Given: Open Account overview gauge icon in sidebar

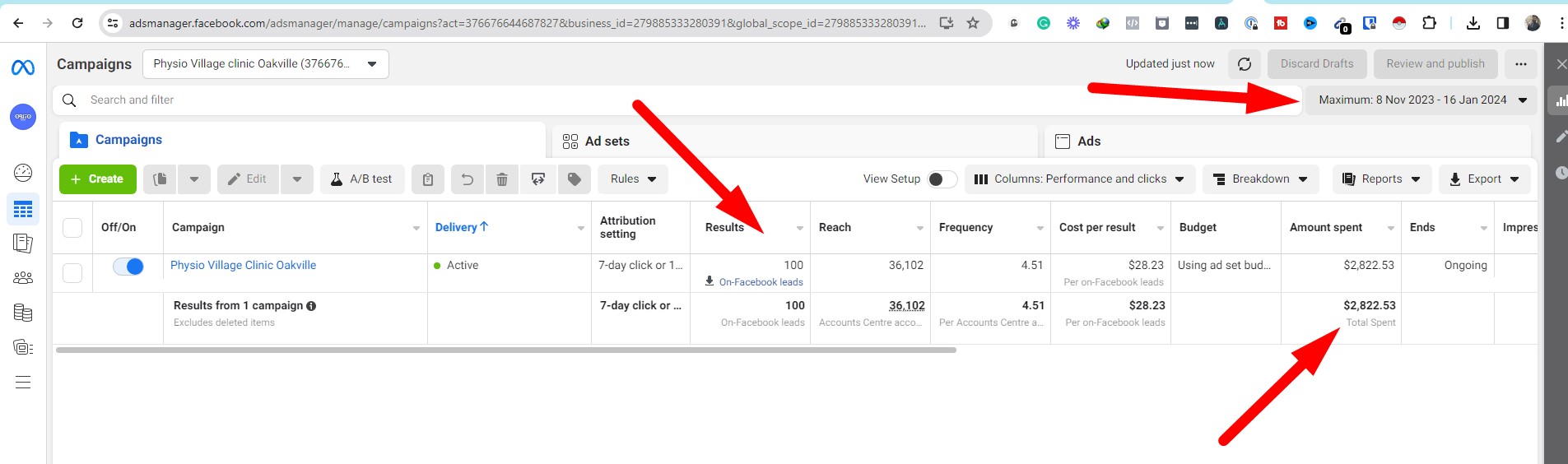Looking at the screenshot, I should pos(23,172).
